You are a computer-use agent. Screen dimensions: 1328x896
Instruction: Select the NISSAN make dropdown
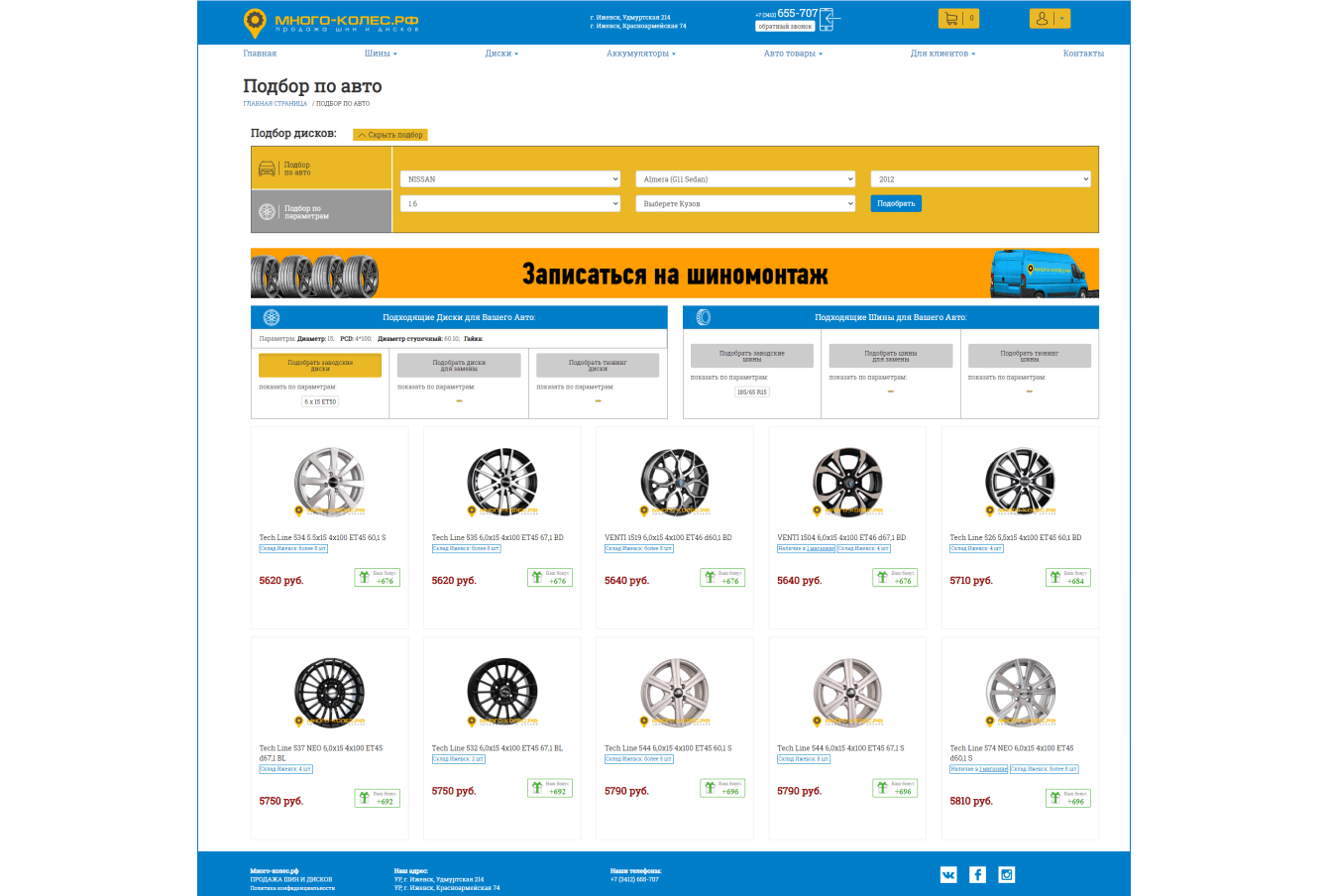coord(510,179)
